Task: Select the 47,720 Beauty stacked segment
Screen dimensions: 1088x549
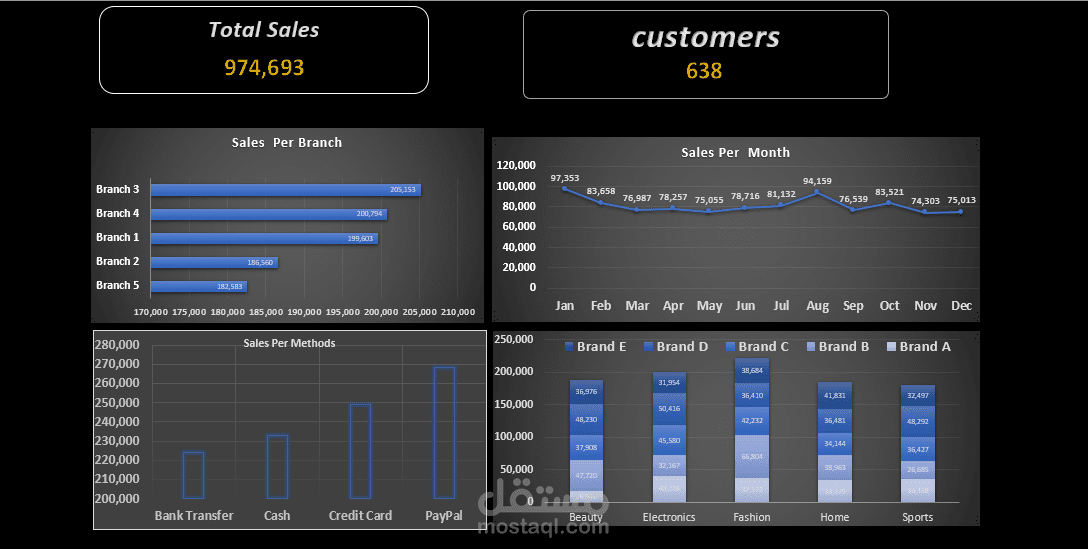Action: [x=586, y=475]
